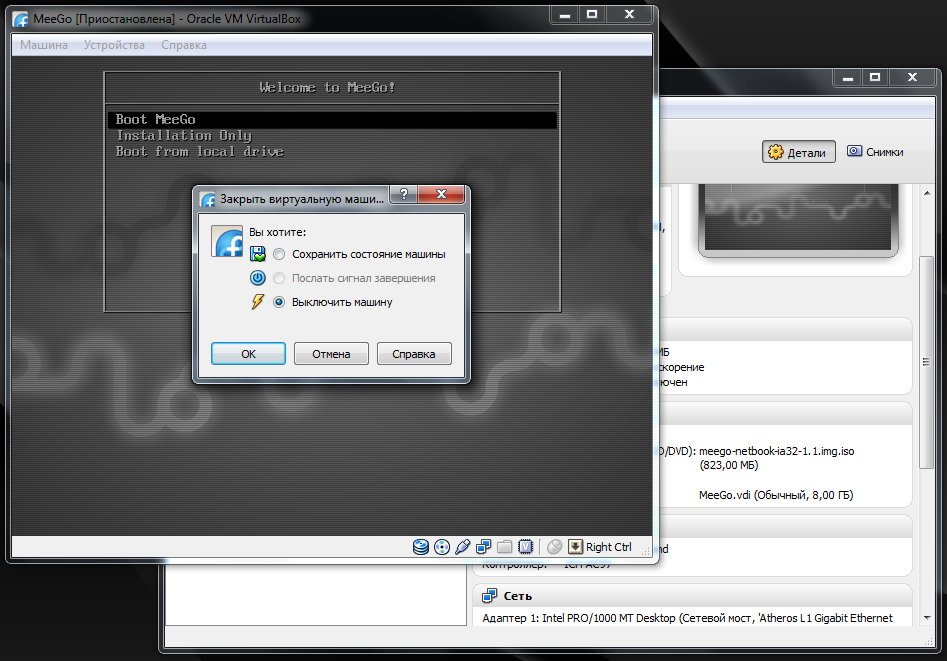Click the details panel scrollbar down arrow
The width and height of the screenshot is (947, 661).
point(929,618)
